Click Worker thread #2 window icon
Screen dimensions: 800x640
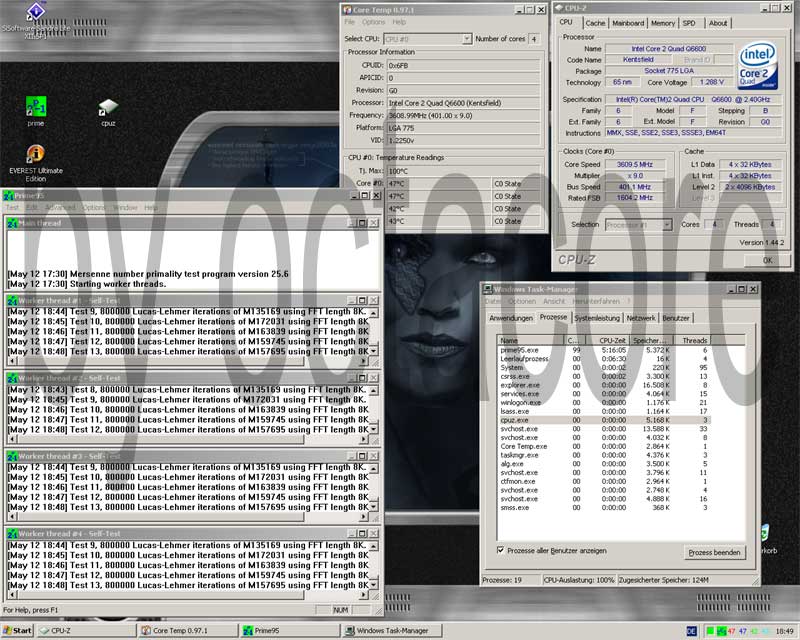12,378
